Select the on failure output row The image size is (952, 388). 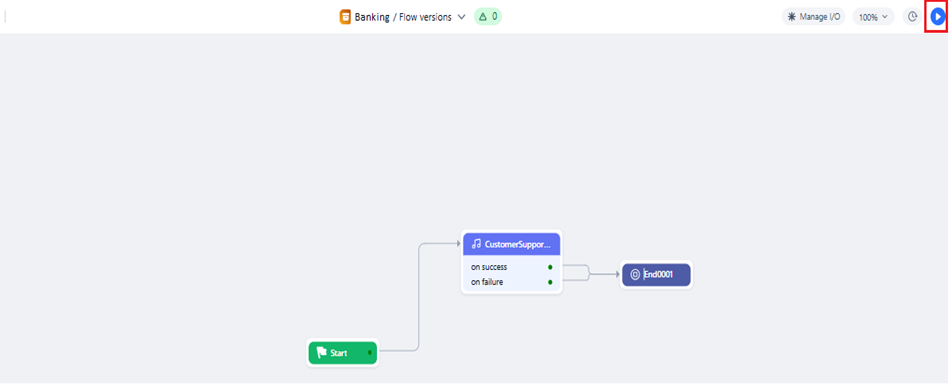[512, 282]
